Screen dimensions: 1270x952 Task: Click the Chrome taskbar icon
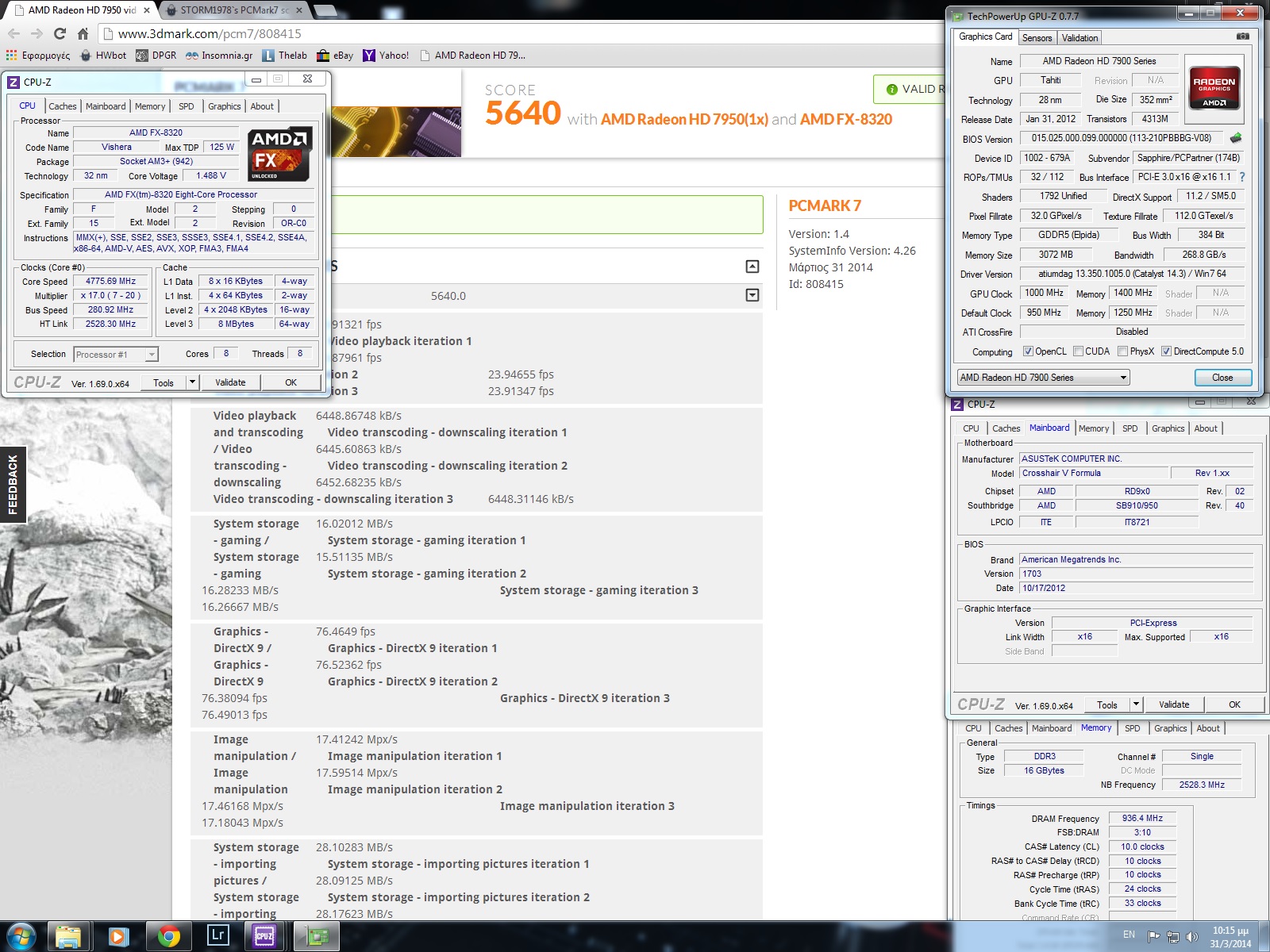point(168,936)
